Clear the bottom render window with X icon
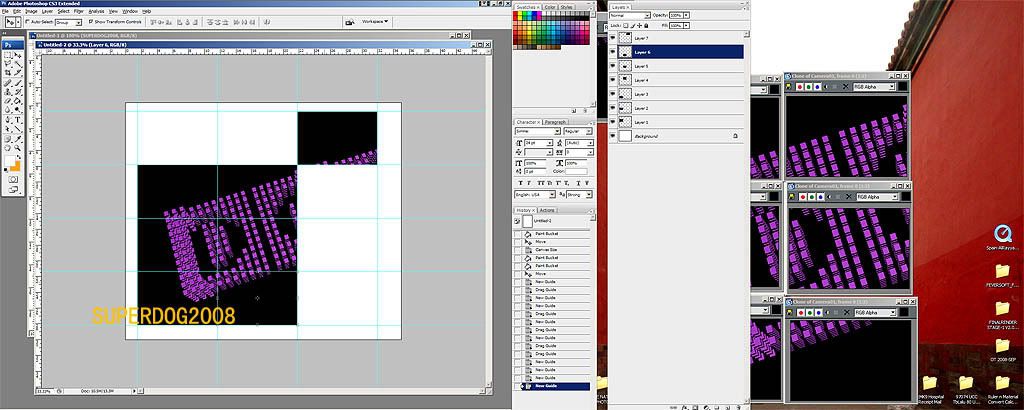Viewport: 1024px width, 410px height. coord(847,313)
